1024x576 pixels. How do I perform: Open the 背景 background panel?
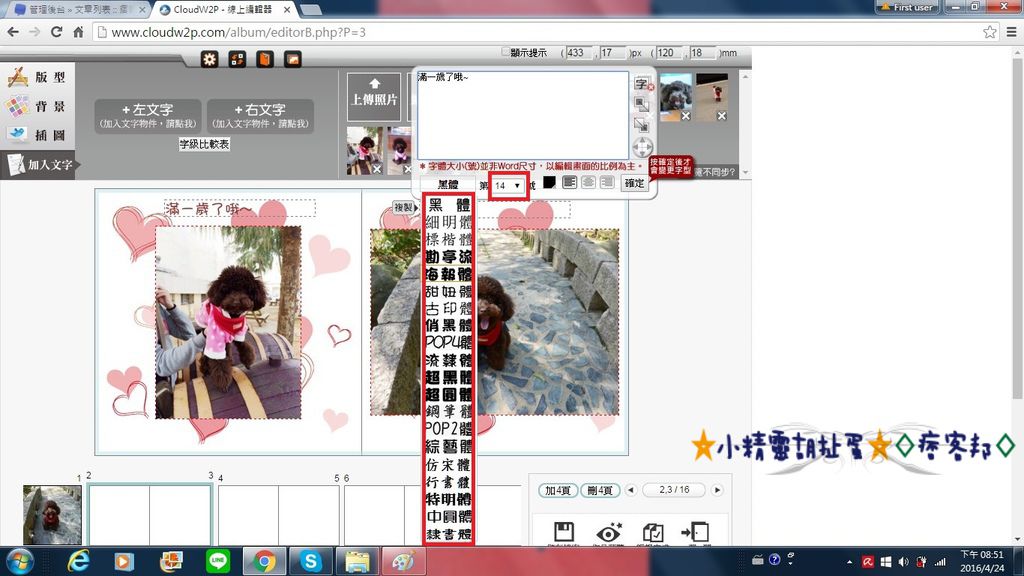point(37,106)
